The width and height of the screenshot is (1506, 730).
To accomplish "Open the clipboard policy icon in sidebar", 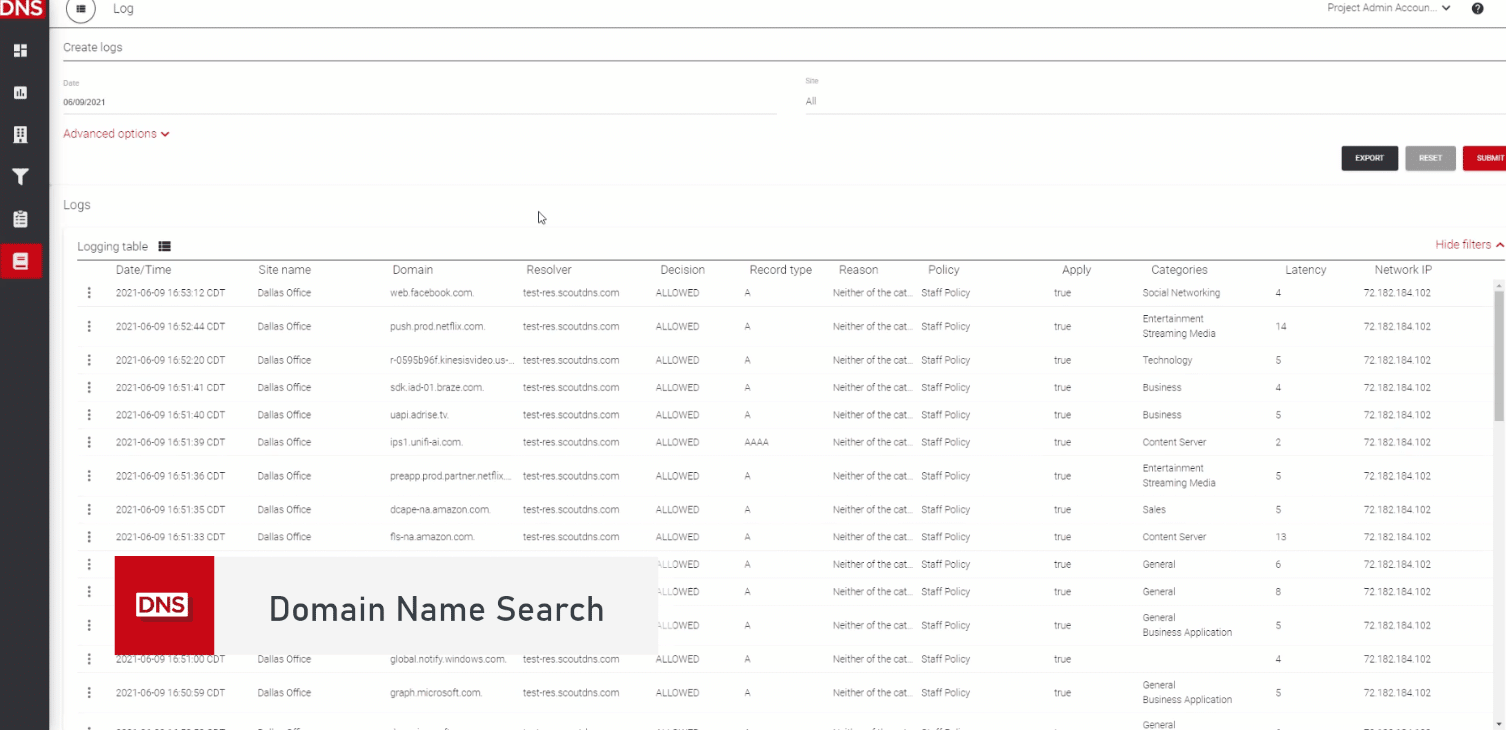I will point(20,219).
